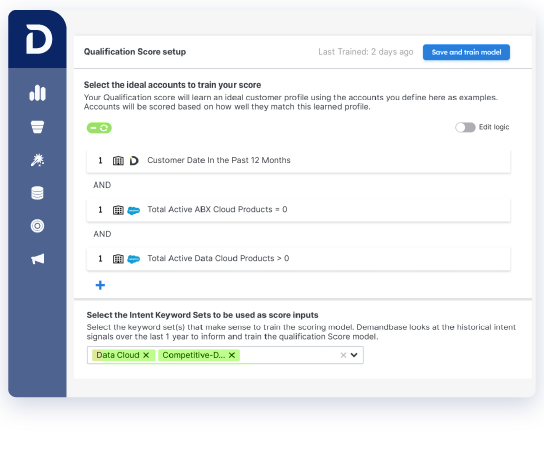Click the green minus-refresh pill toggle
The width and height of the screenshot is (544, 451).
tap(99, 128)
